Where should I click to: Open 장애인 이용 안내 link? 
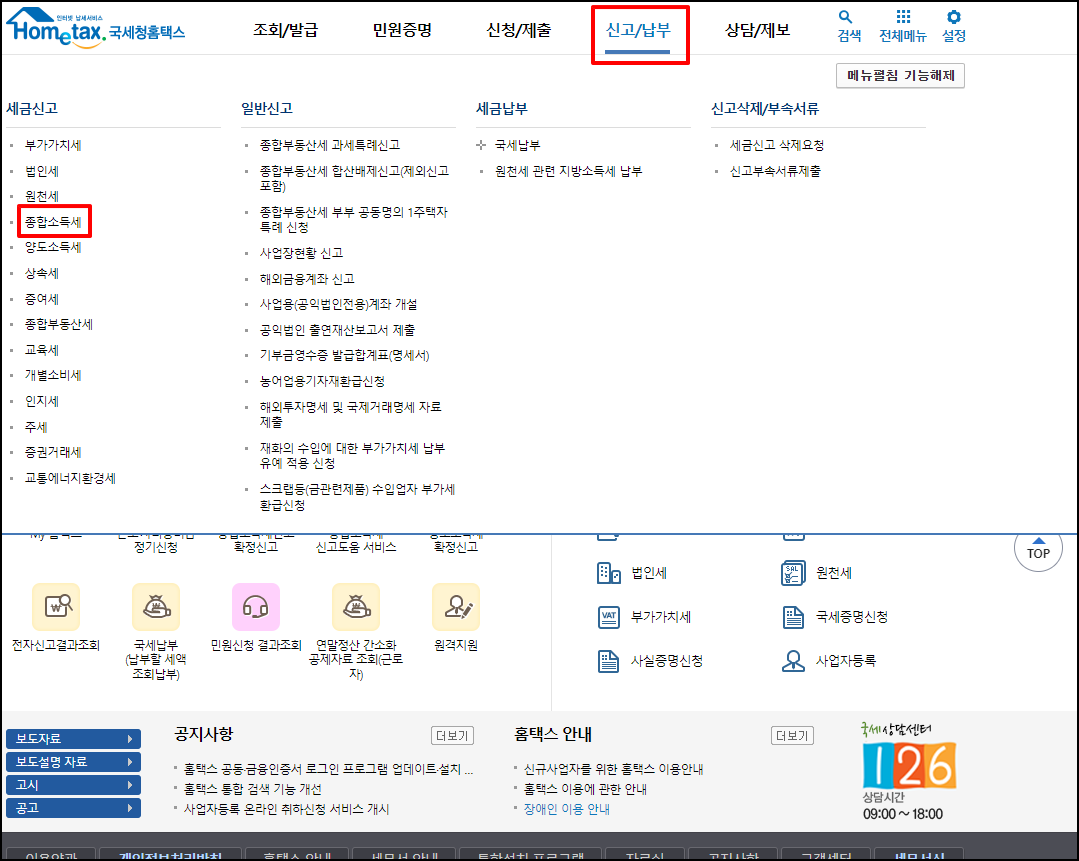(x=566, y=809)
